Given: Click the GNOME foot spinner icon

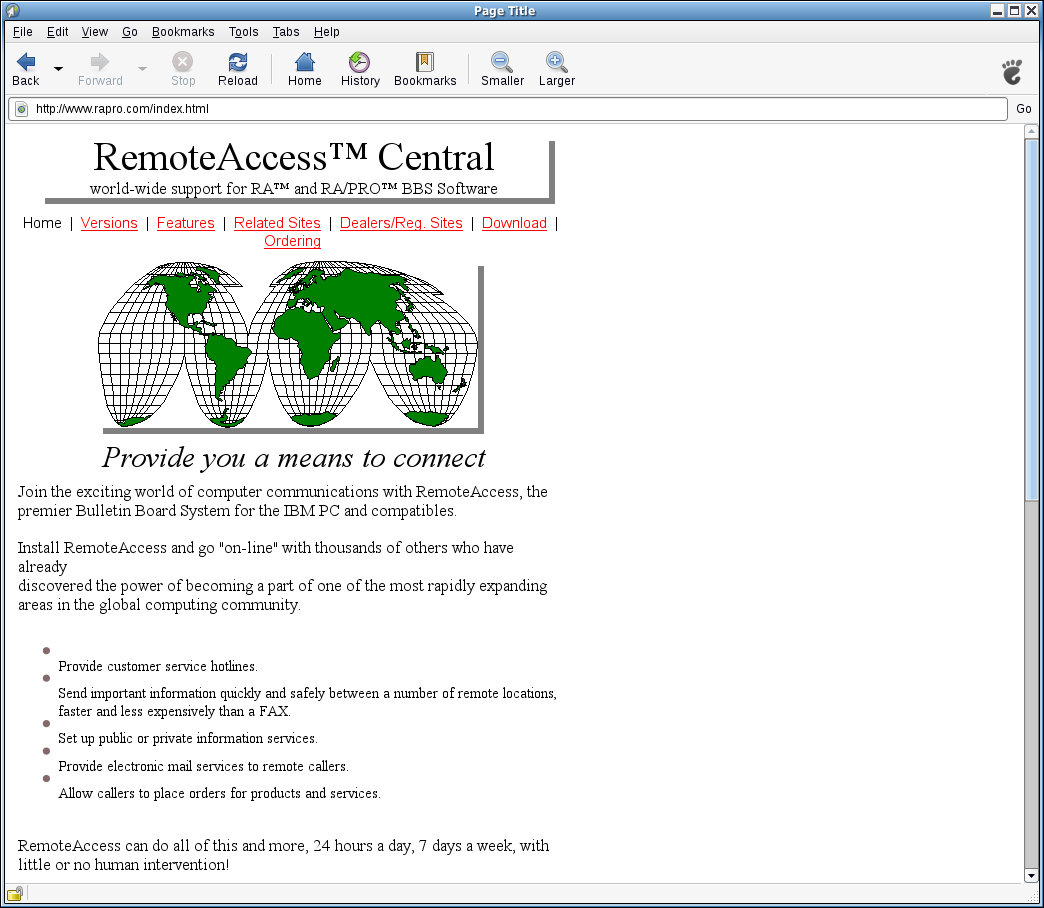Looking at the screenshot, I should coord(1012,72).
